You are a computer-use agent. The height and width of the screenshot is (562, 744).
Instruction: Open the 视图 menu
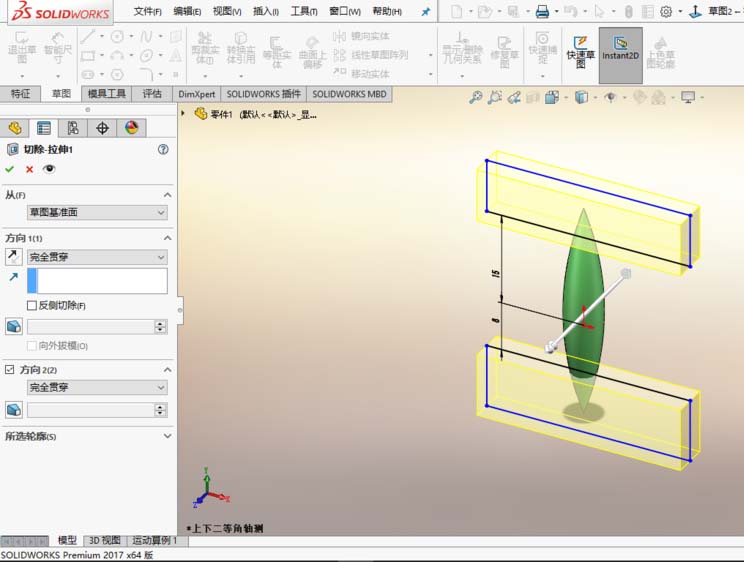coord(227,11)
